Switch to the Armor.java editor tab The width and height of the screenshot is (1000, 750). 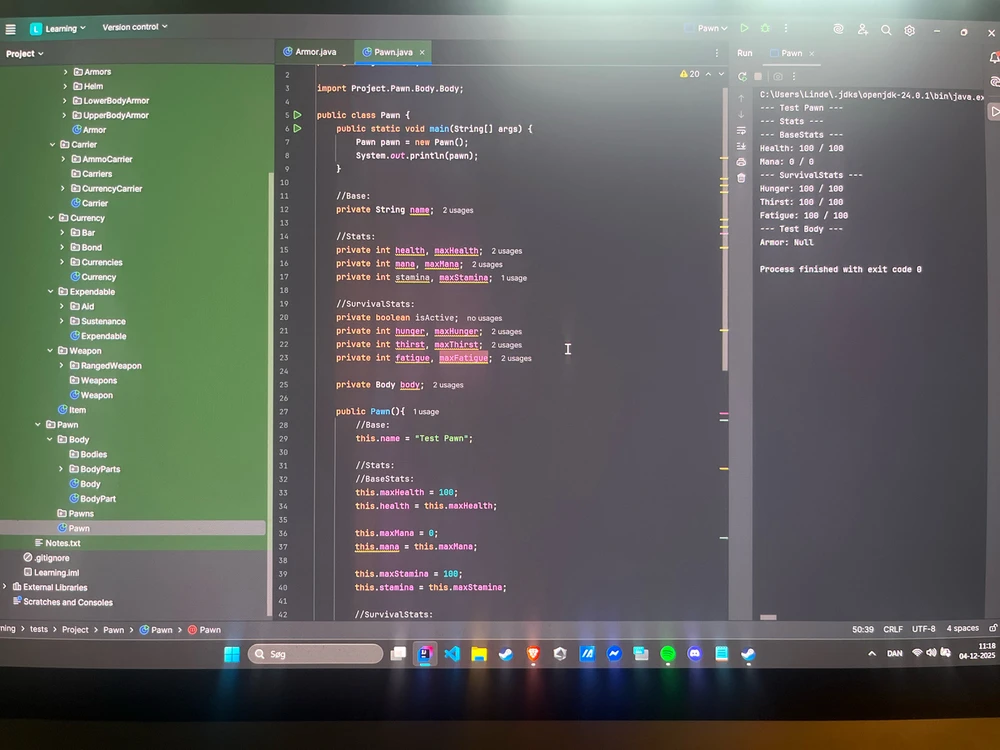(x=310, y=52)
